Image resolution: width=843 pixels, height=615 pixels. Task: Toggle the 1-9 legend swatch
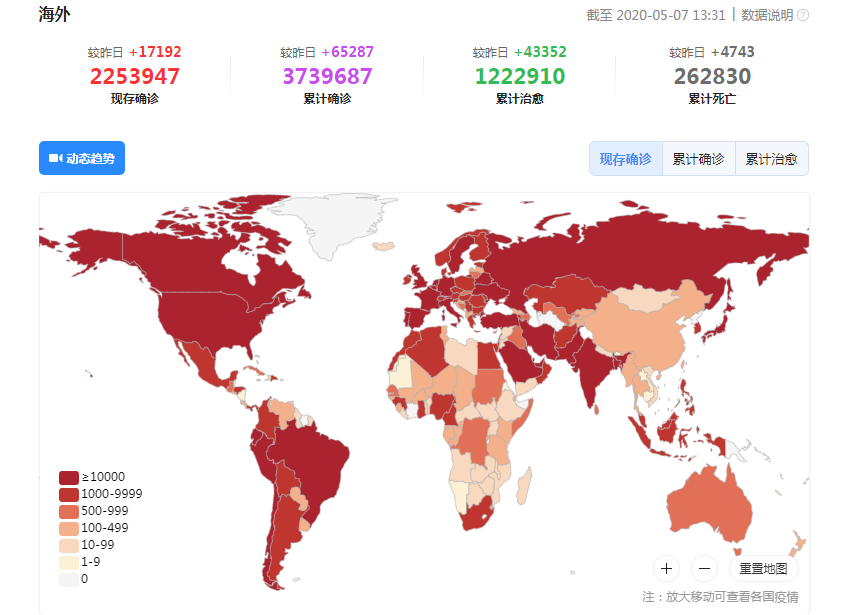click(x=69, y=562)
